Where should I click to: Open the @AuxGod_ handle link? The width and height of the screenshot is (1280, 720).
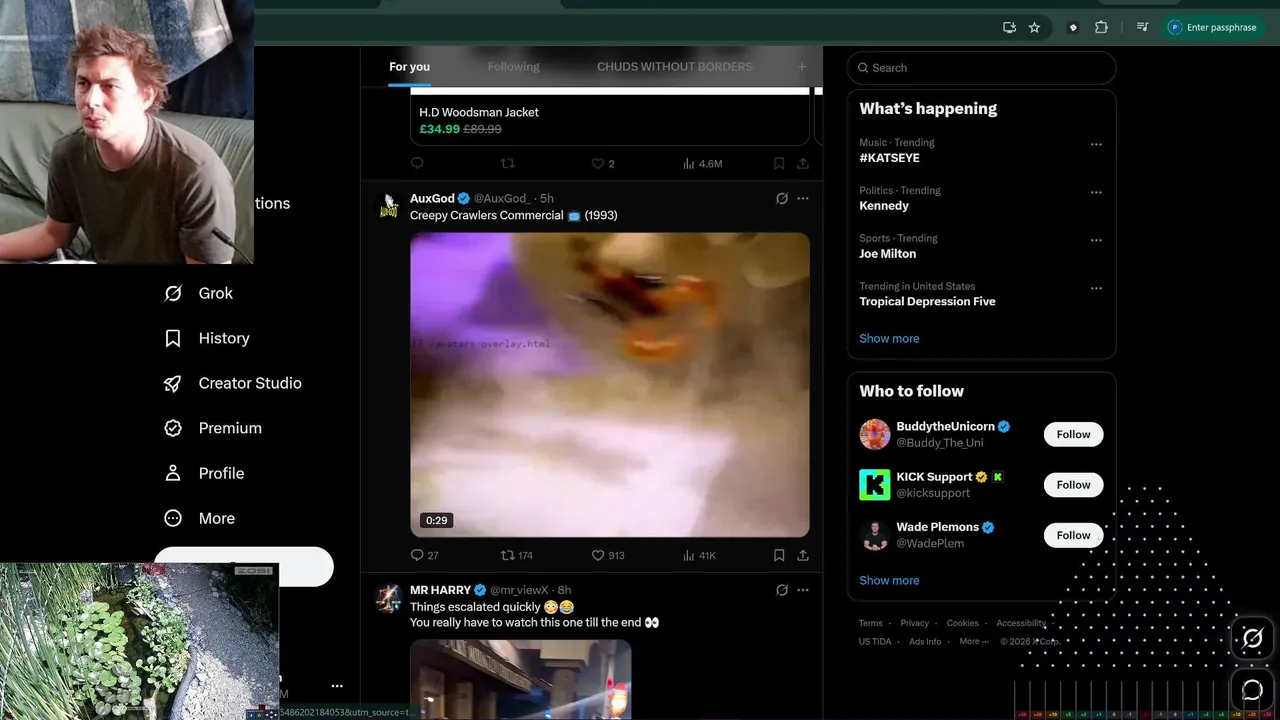tap(502, 199)
